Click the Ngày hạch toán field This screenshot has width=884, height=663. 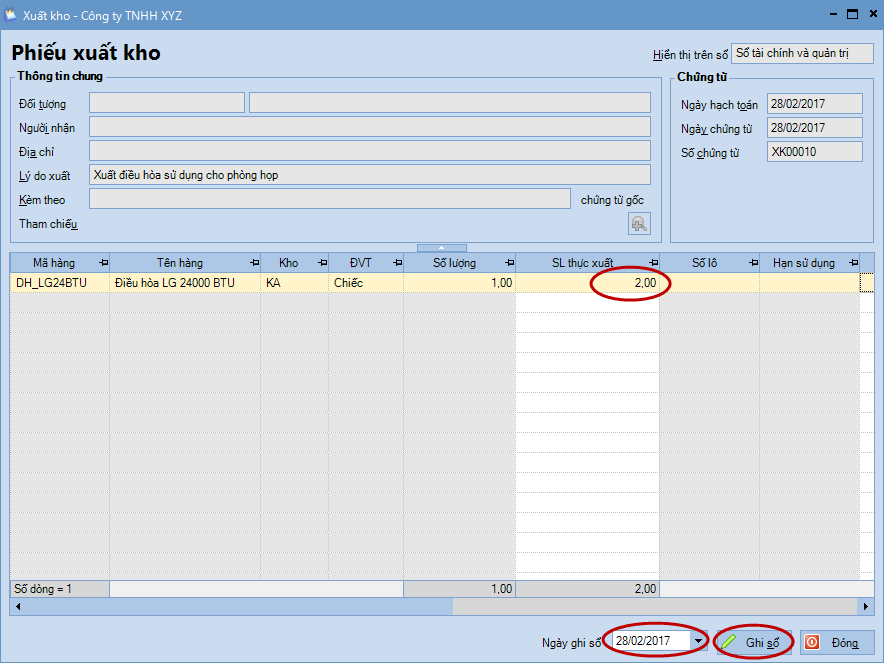pos(815,104)
